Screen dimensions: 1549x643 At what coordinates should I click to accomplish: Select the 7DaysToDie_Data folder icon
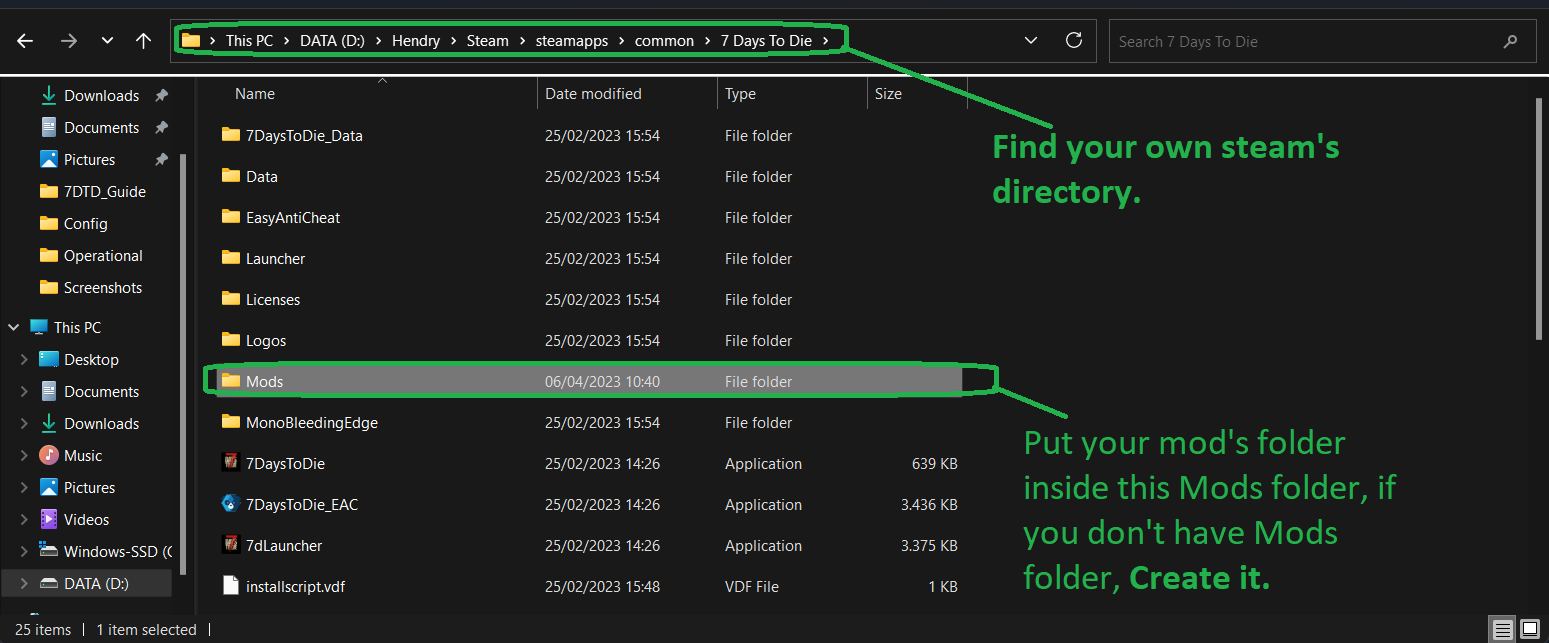tap(231, 135)
